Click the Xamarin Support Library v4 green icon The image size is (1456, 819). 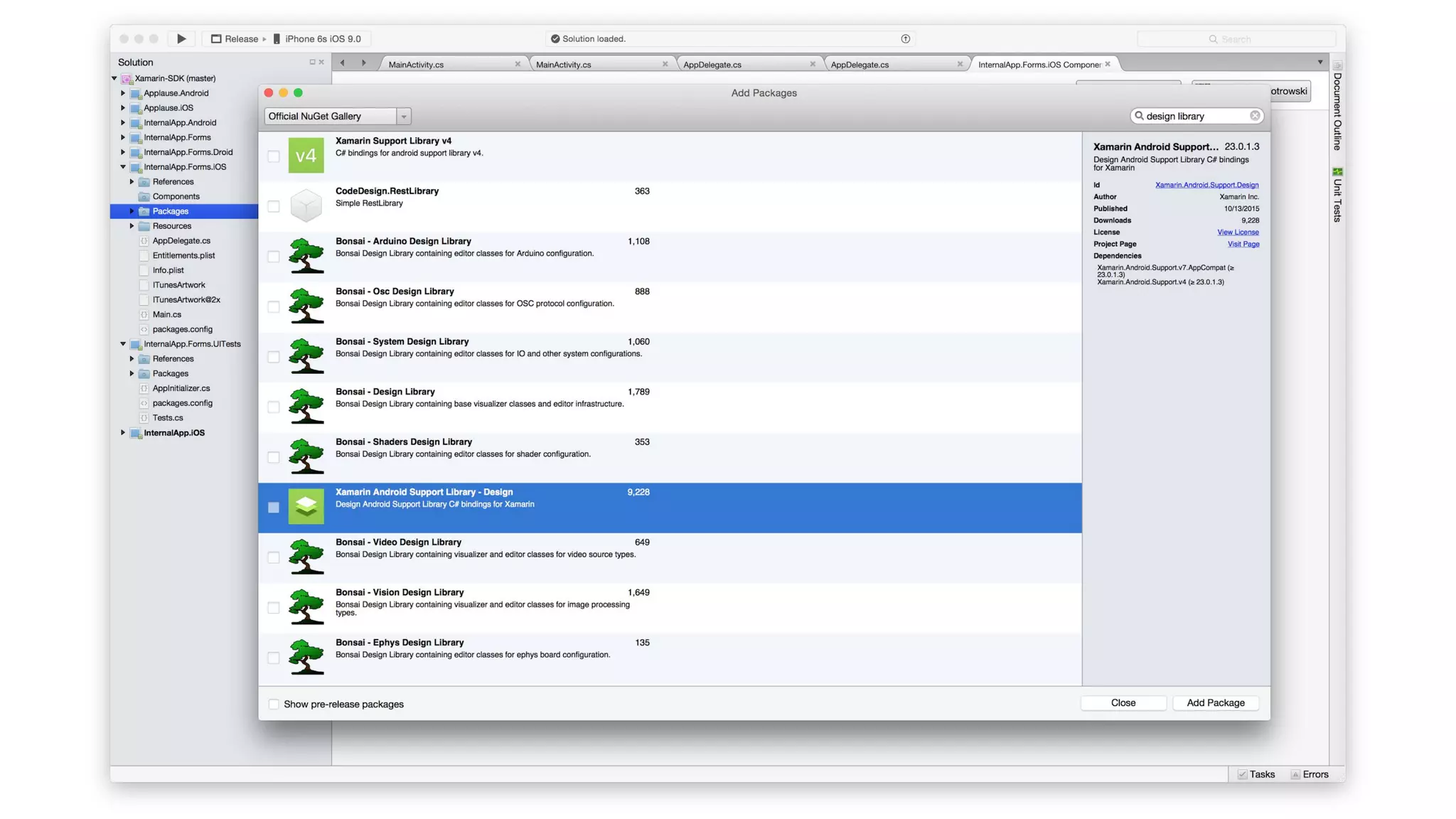[306, 156]
